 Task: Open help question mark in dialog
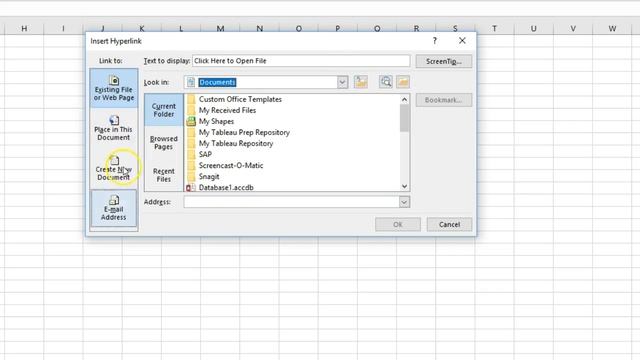coord(435,40)
